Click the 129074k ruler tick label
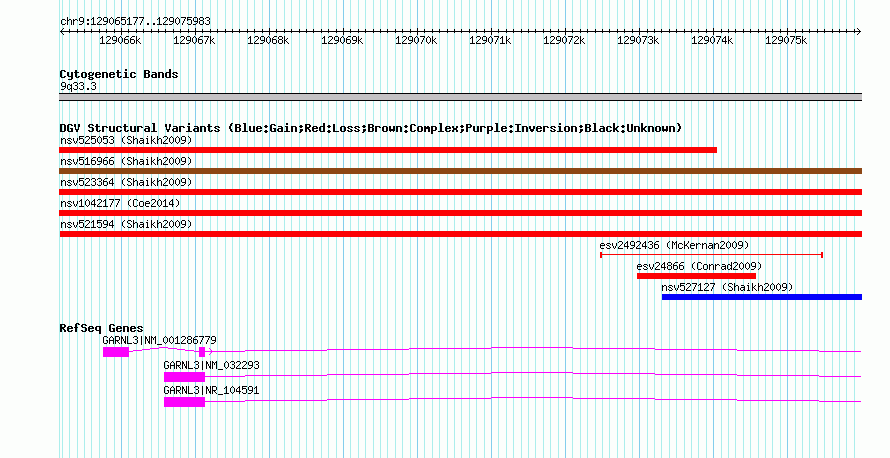Screen dimensions: 890x458 (712, 40)
